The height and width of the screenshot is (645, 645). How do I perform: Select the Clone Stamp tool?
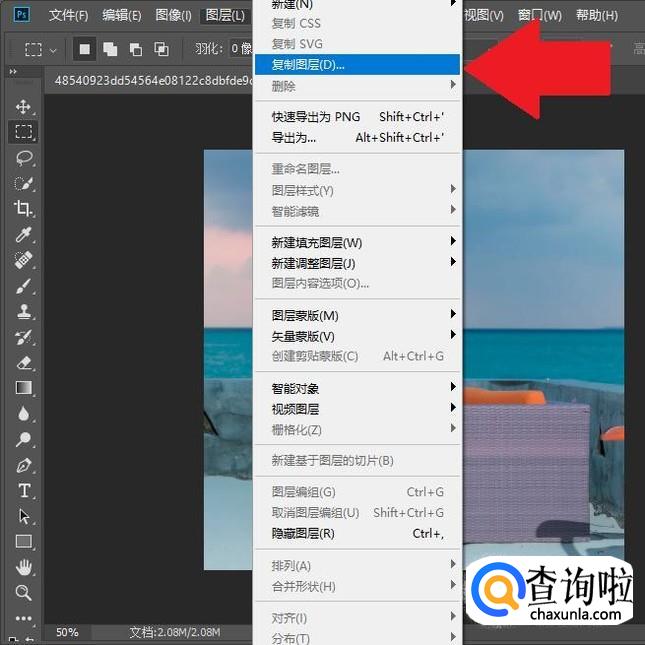[24, 311]
